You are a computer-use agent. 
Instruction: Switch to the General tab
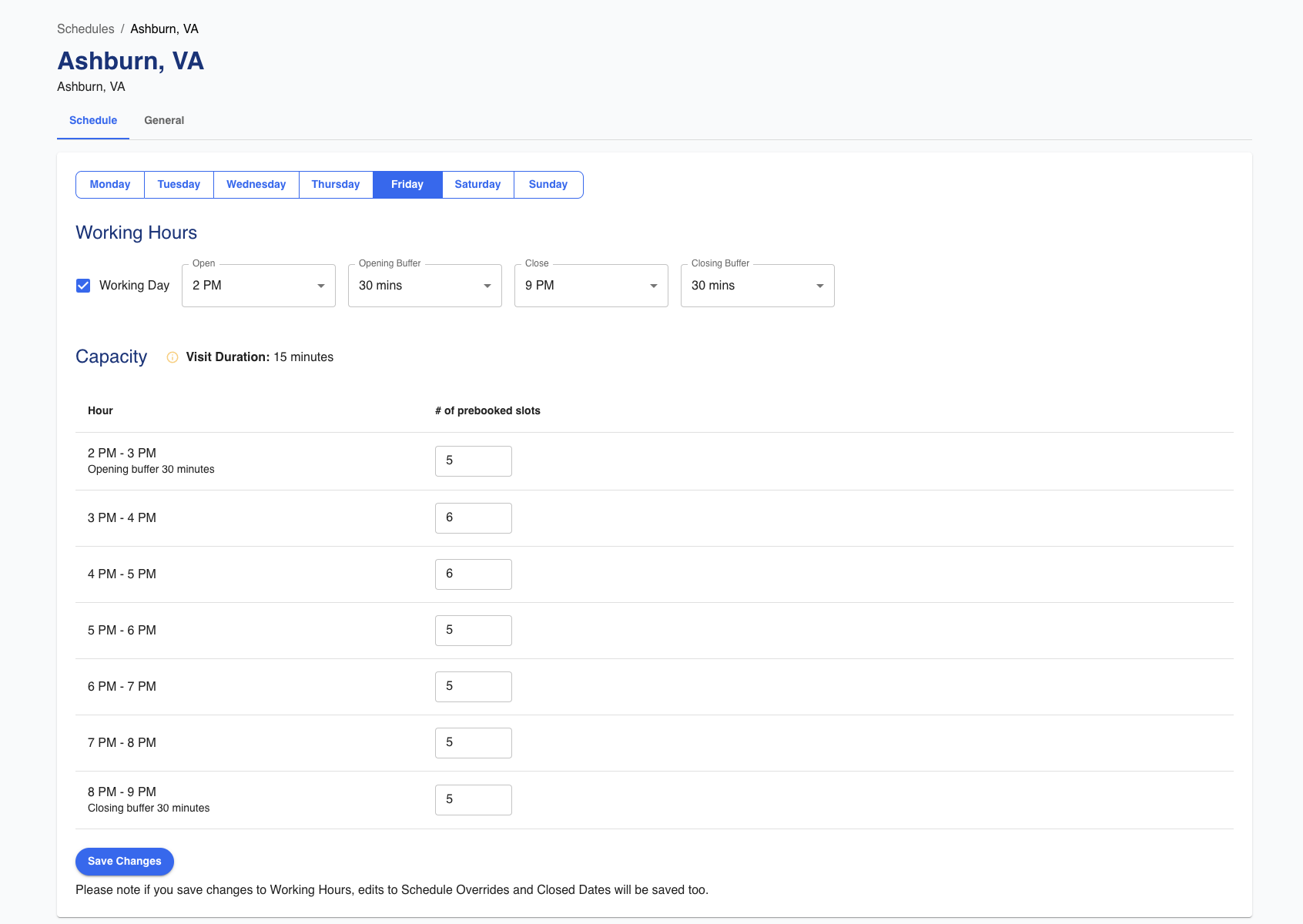point(164,120)
